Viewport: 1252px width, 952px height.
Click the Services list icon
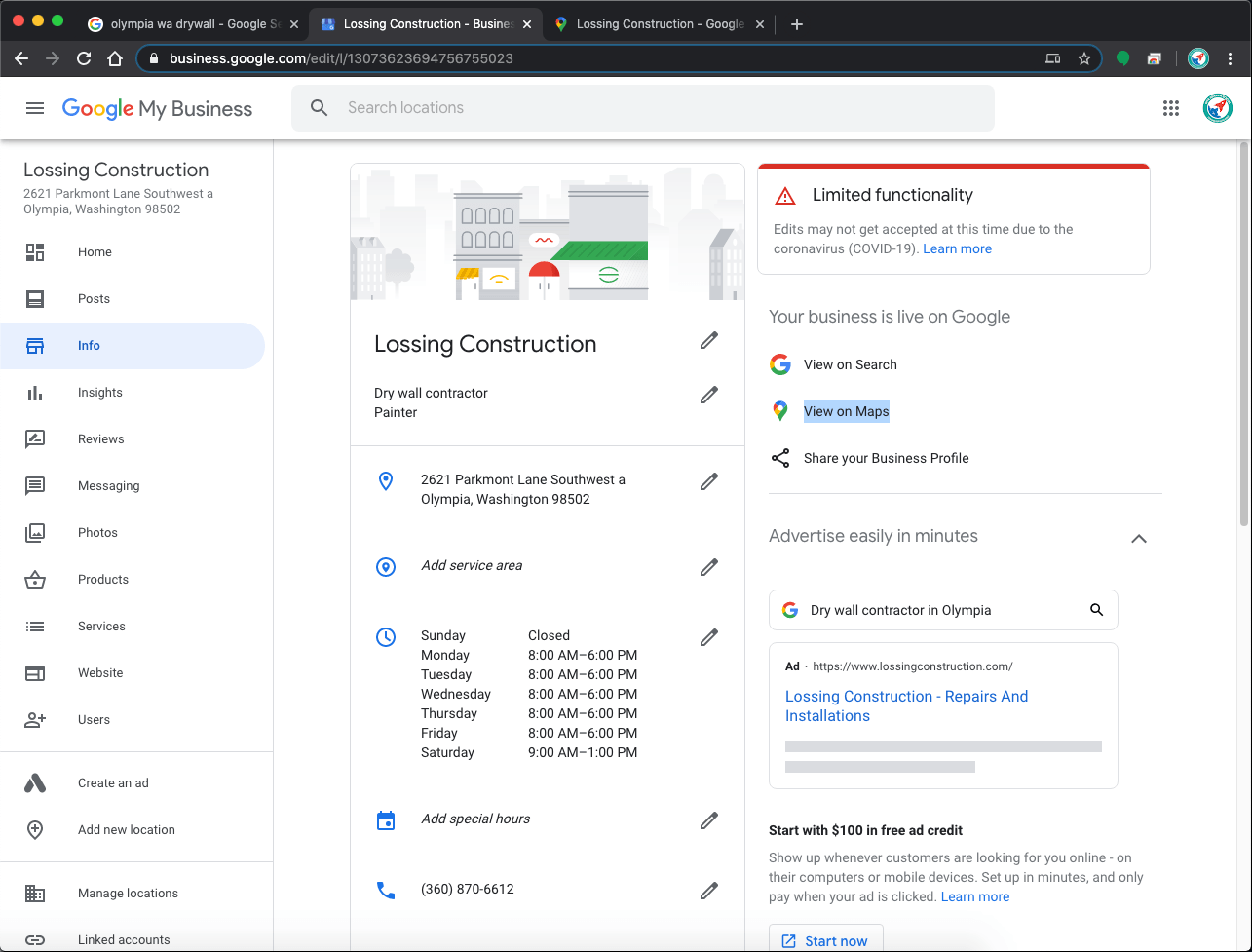(35, 627)
